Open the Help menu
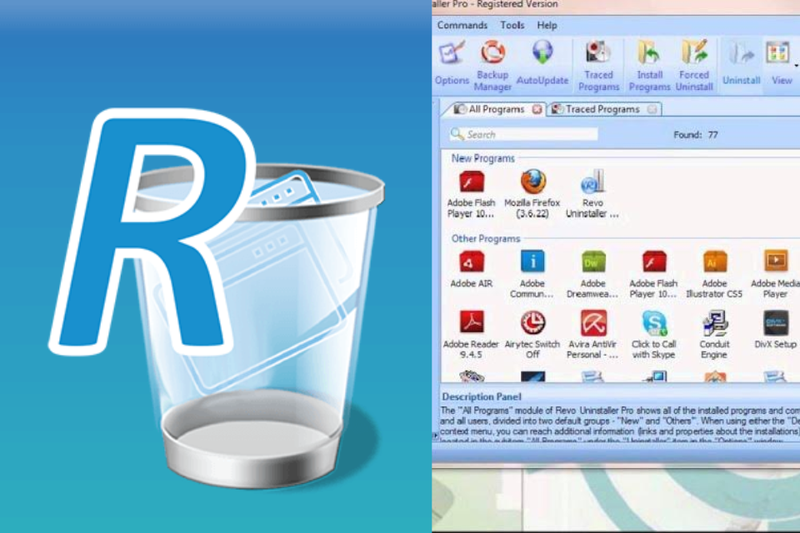Viewport: 800px width, 533px height. click(547, 26)
